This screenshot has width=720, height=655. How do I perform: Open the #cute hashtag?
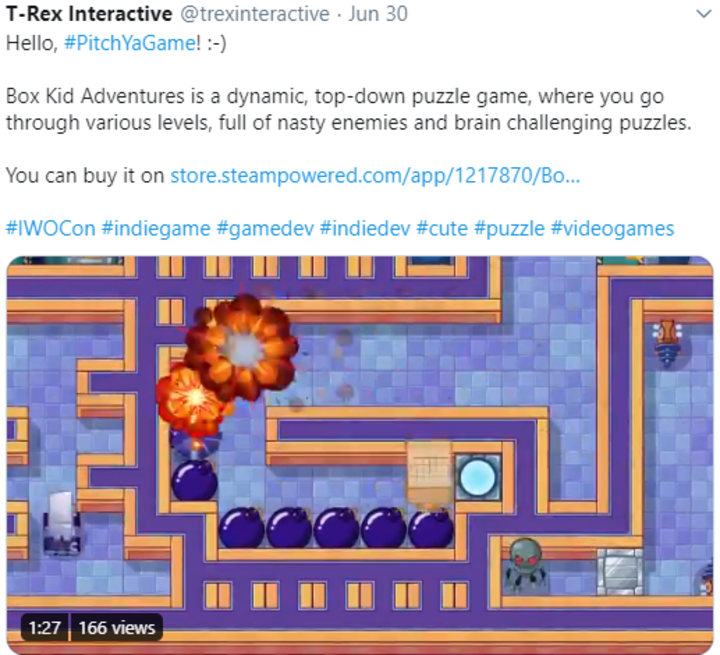442,228
